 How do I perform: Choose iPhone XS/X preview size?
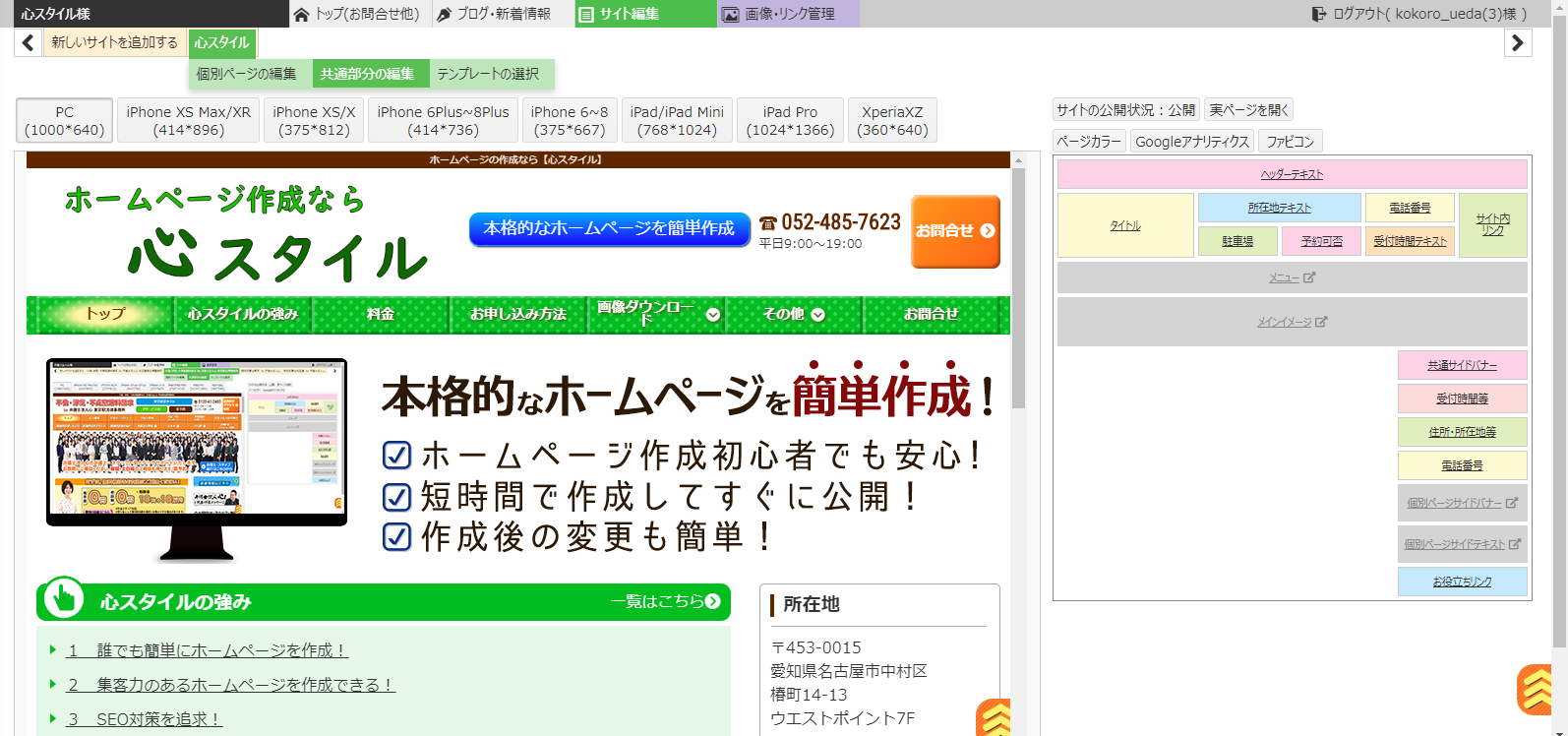(x=314, y=120)
